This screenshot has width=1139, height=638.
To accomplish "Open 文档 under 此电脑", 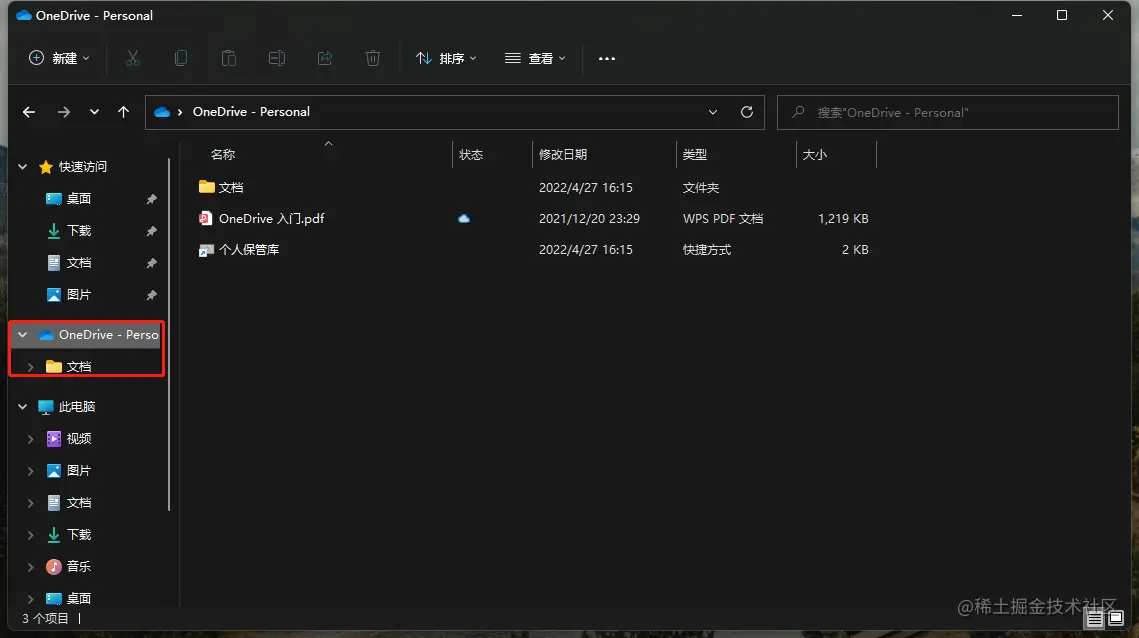I will coord(78,503).
